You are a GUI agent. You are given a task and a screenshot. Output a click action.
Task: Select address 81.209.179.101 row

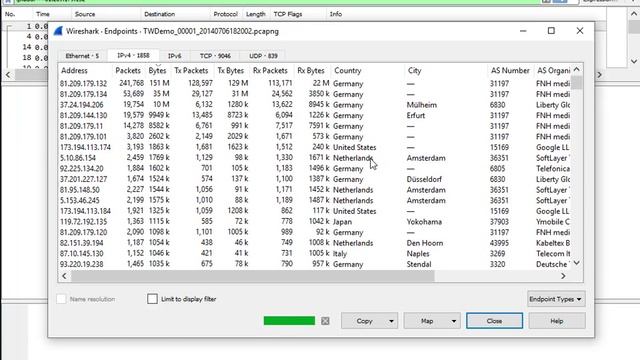pyautogui.click(x=315, y=136)
